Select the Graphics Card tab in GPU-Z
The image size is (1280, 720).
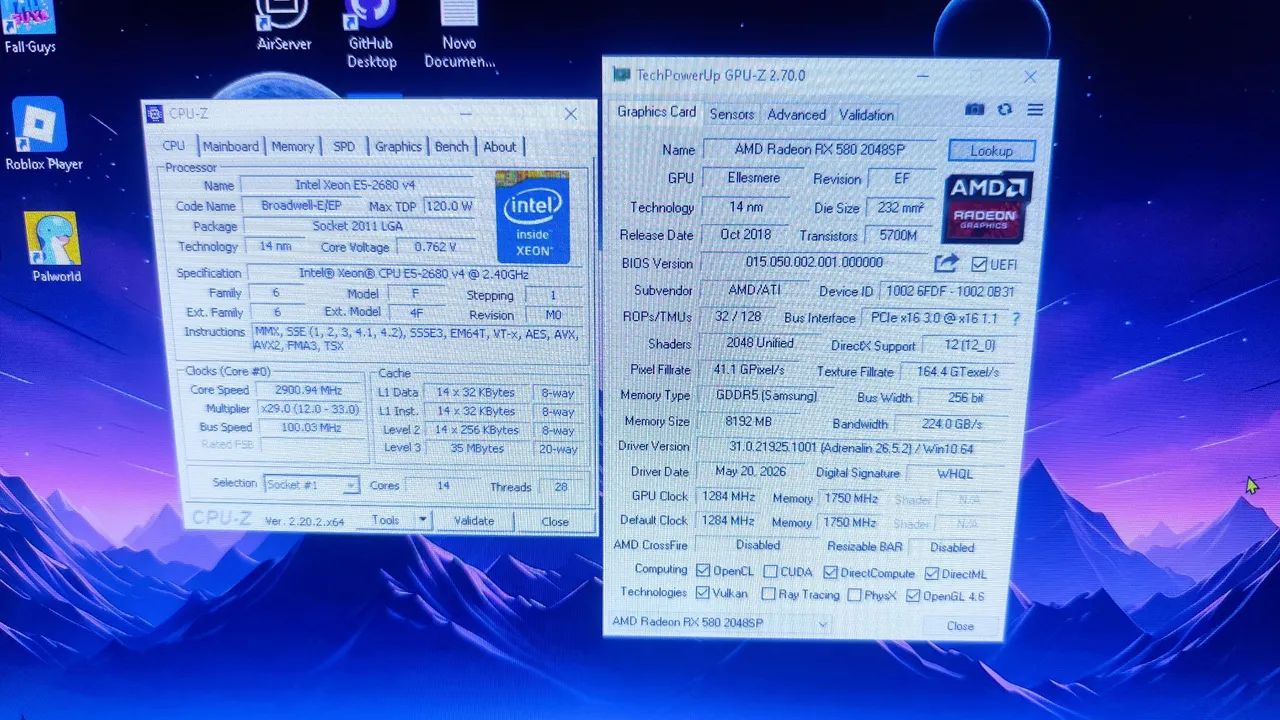656,112
